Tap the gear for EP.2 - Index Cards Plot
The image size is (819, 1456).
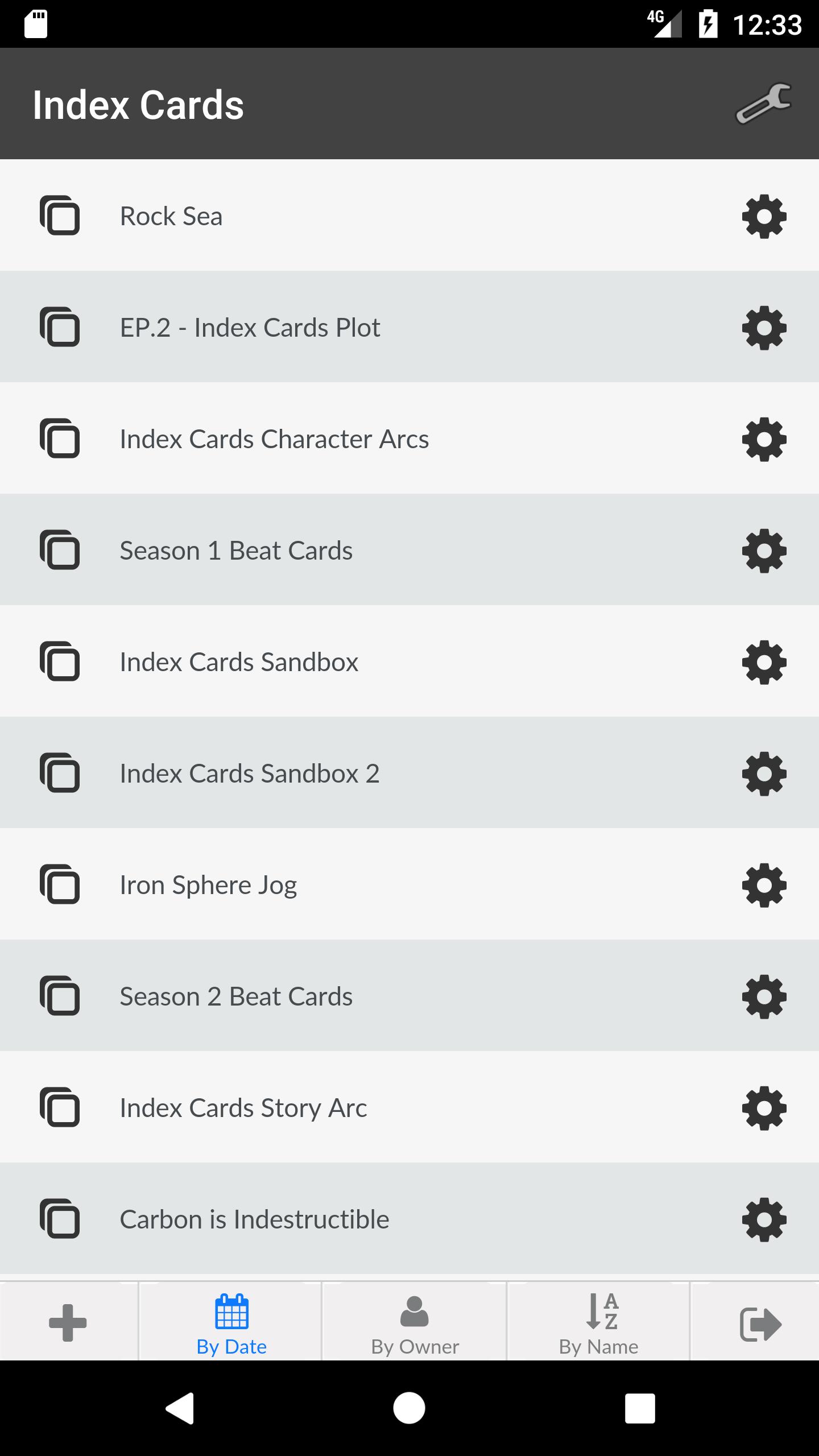pos(764,328)
